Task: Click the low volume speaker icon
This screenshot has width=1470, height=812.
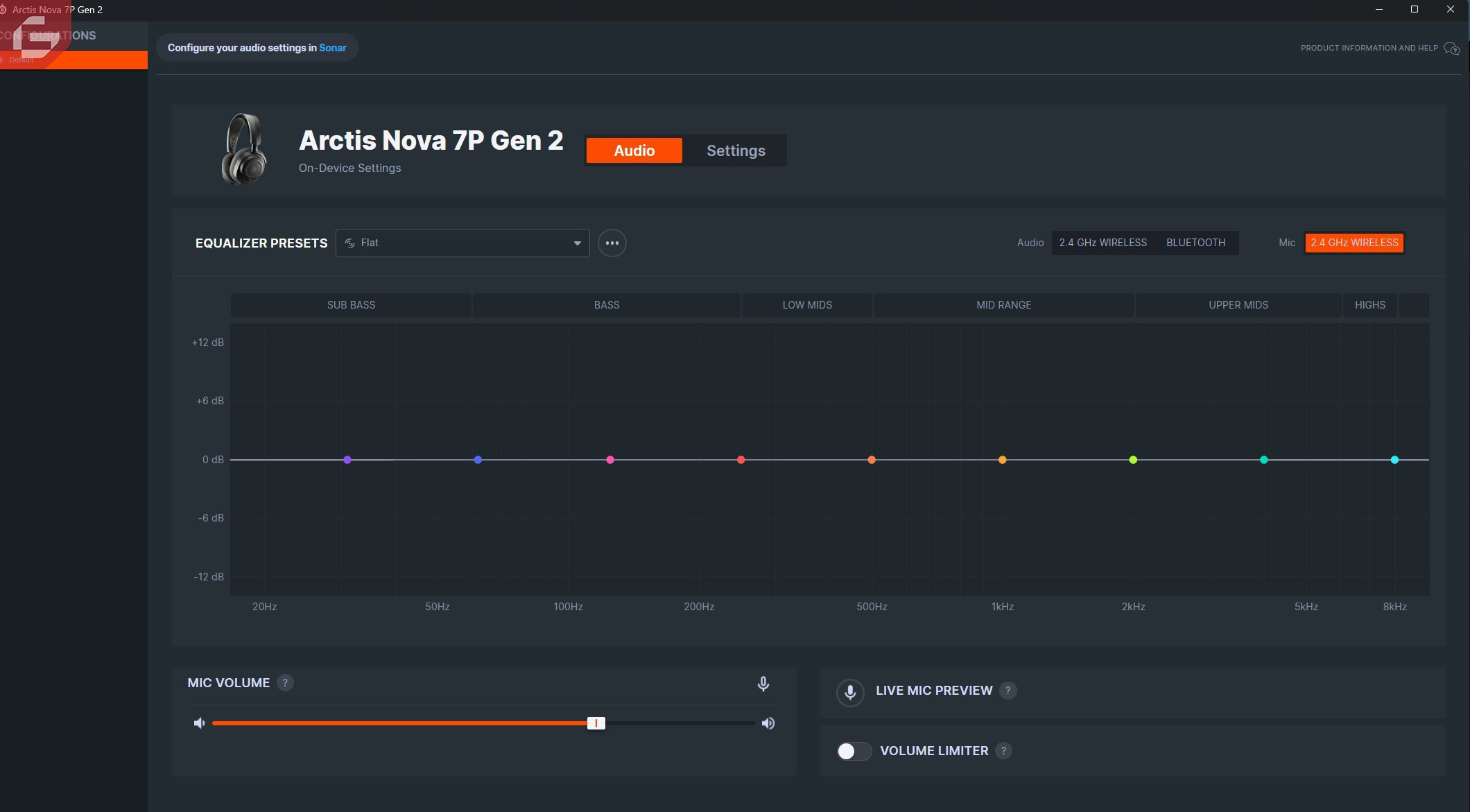Action: click(200, 723)
